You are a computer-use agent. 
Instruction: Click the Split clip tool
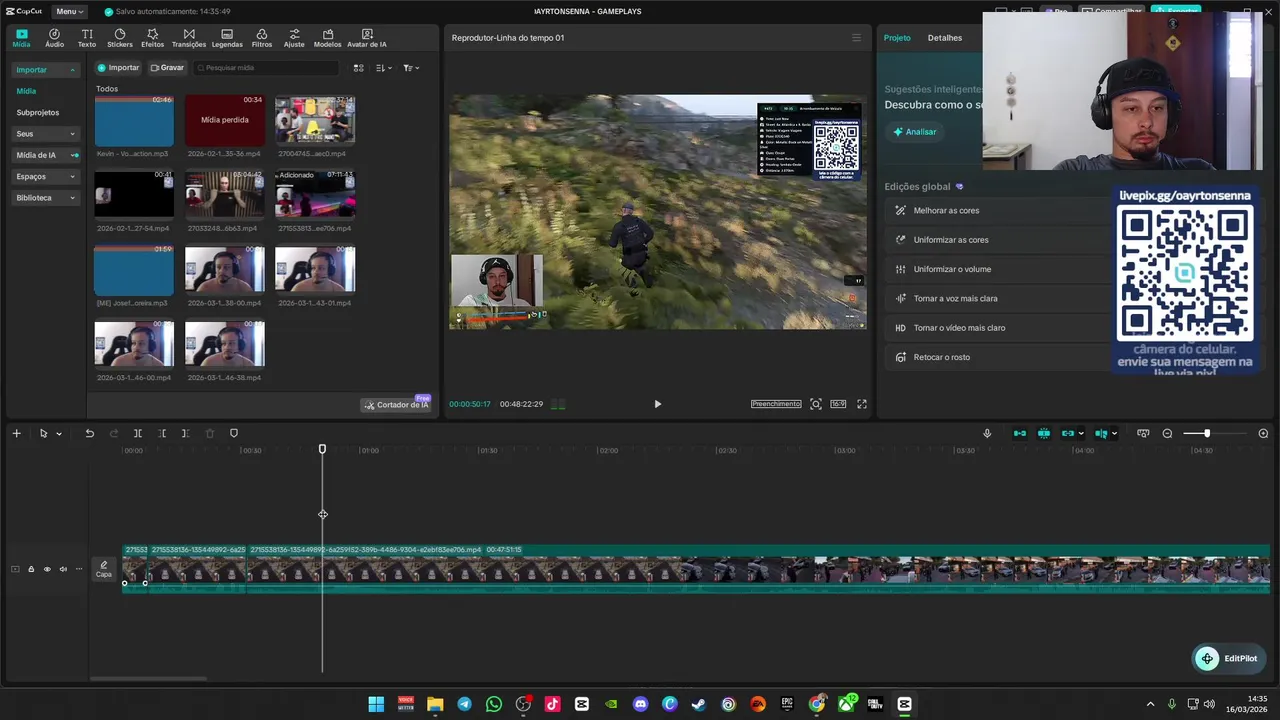(138, 433)
